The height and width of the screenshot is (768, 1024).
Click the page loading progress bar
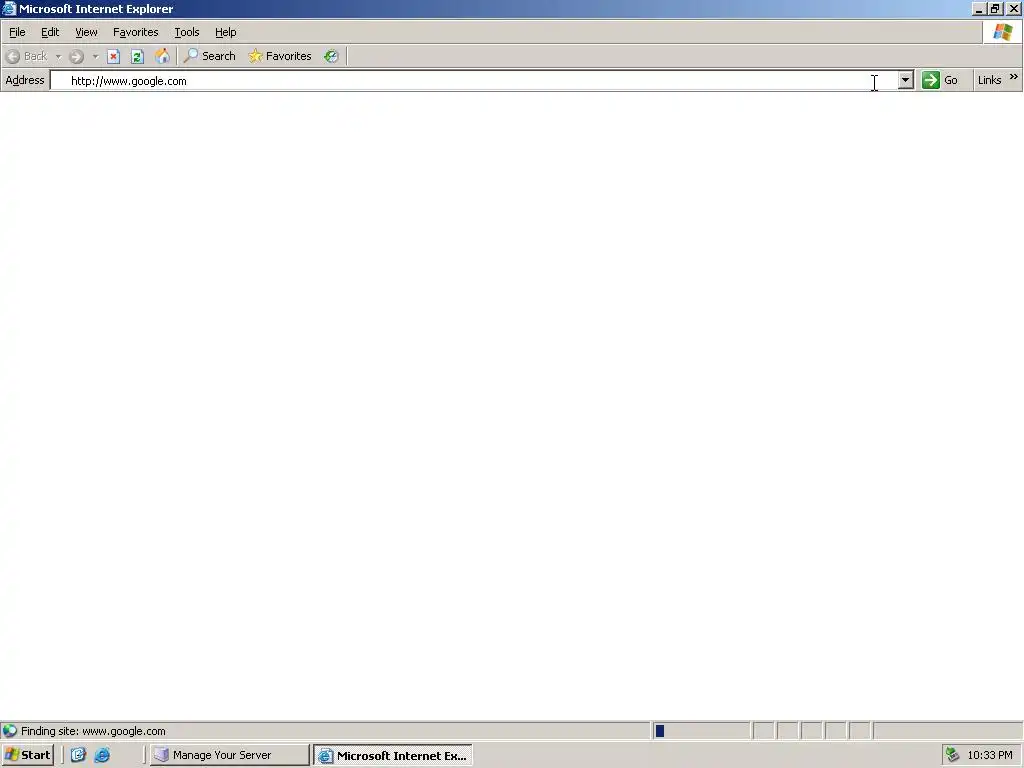(x=702, y=731)
